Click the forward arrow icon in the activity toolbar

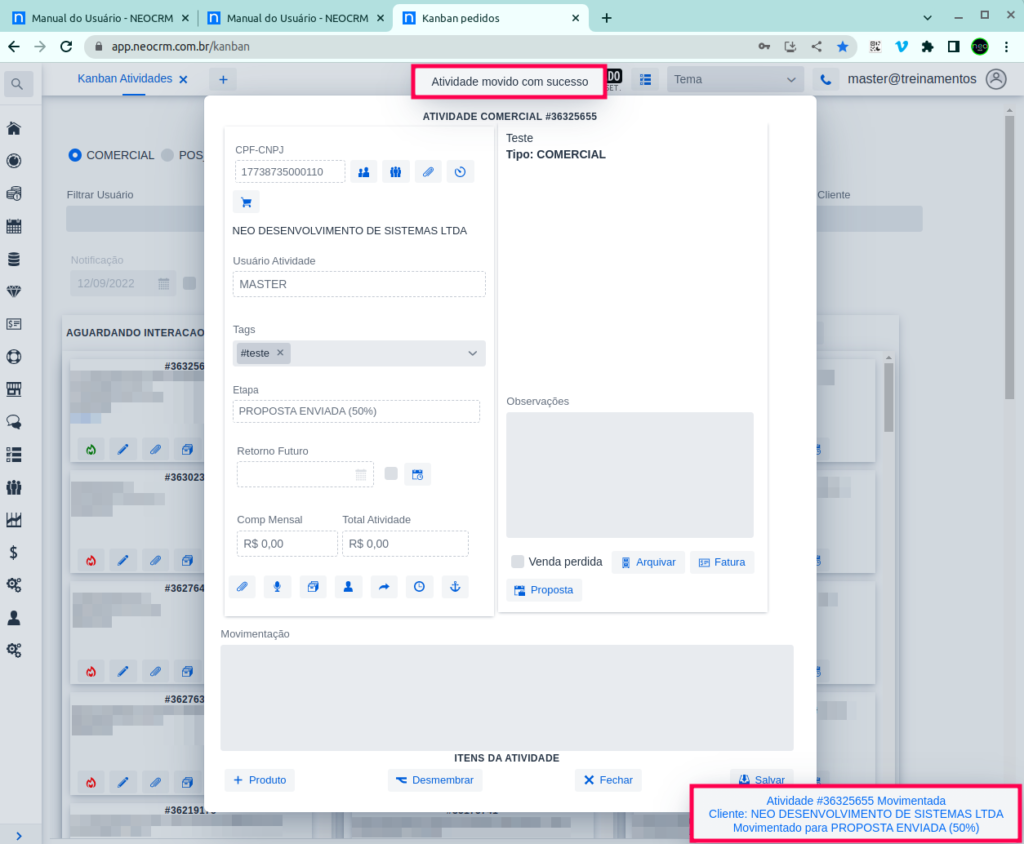[383, 587]
